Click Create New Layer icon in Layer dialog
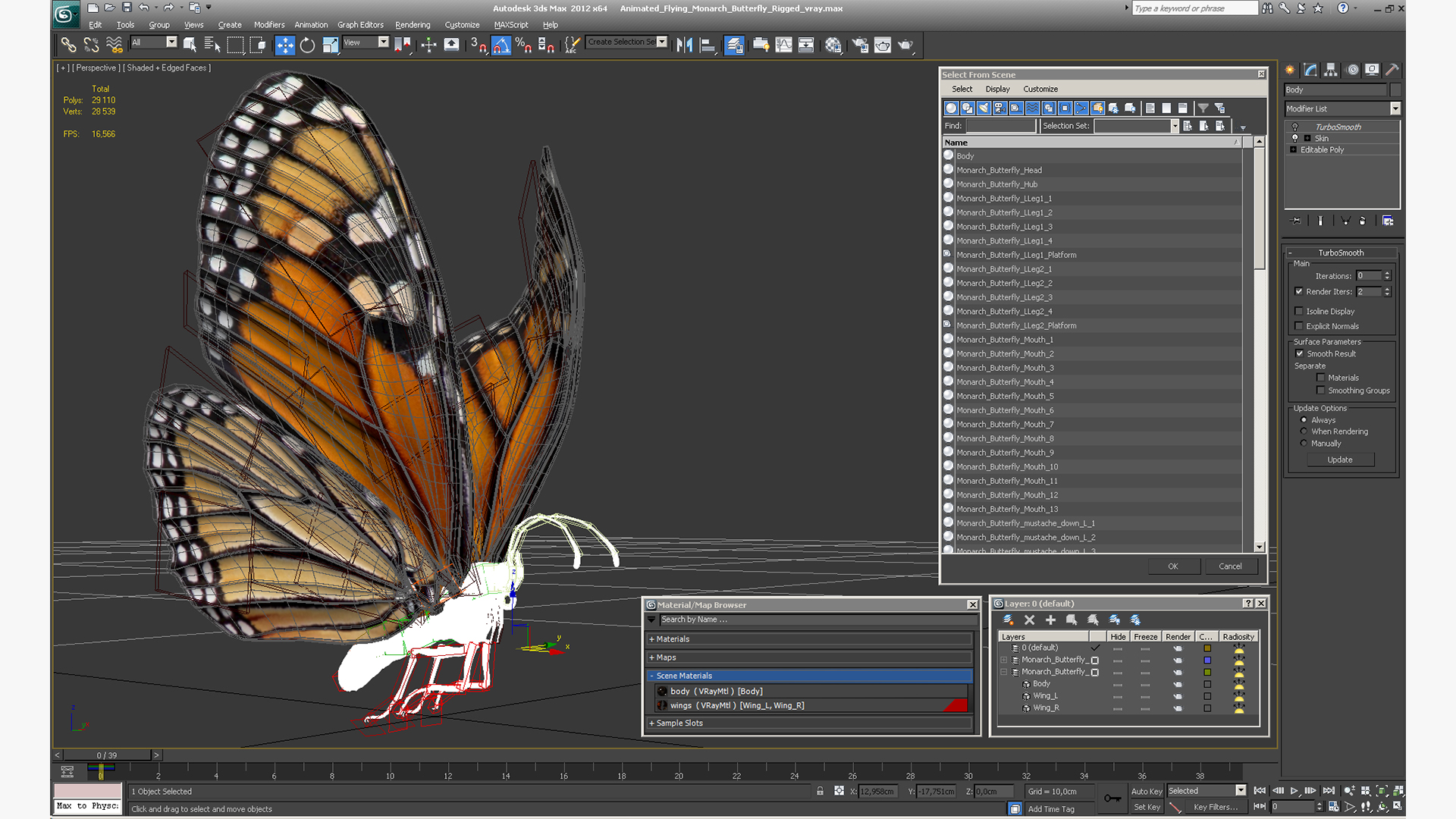 point(1008,620)
